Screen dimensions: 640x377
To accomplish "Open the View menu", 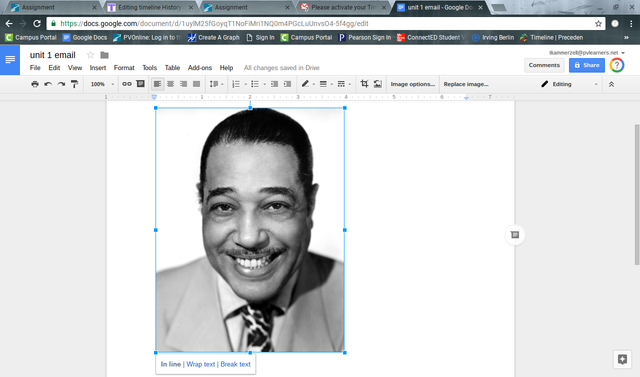I will click(75, 68).
